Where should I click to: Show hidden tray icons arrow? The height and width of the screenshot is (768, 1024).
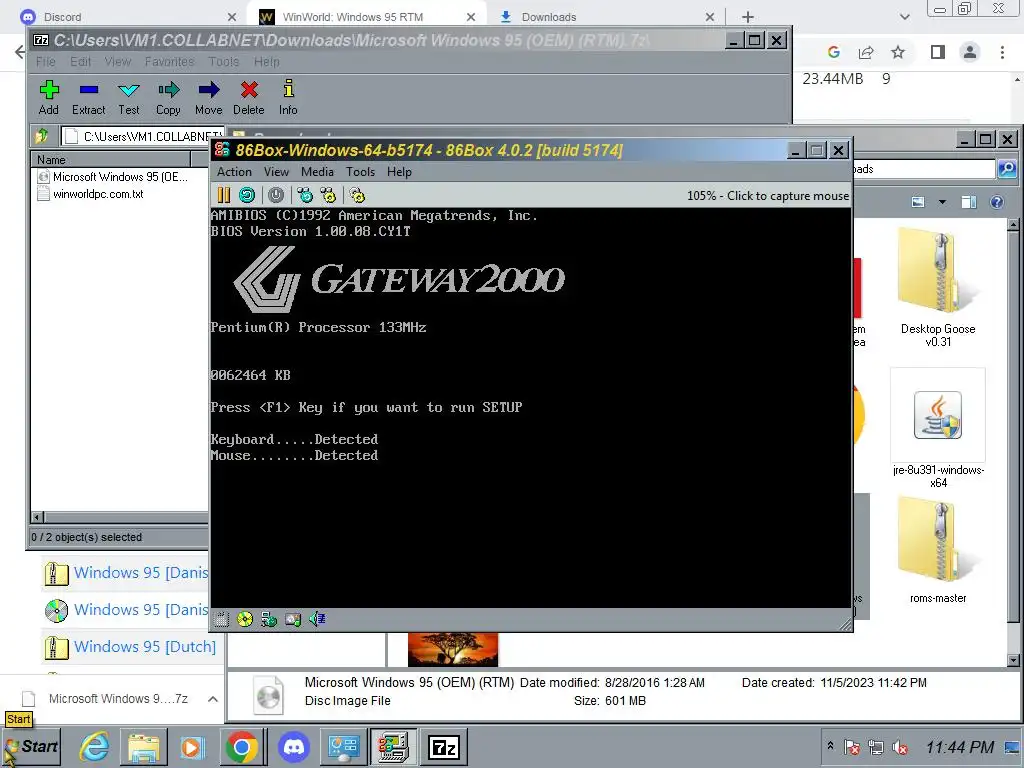[830, 745]
